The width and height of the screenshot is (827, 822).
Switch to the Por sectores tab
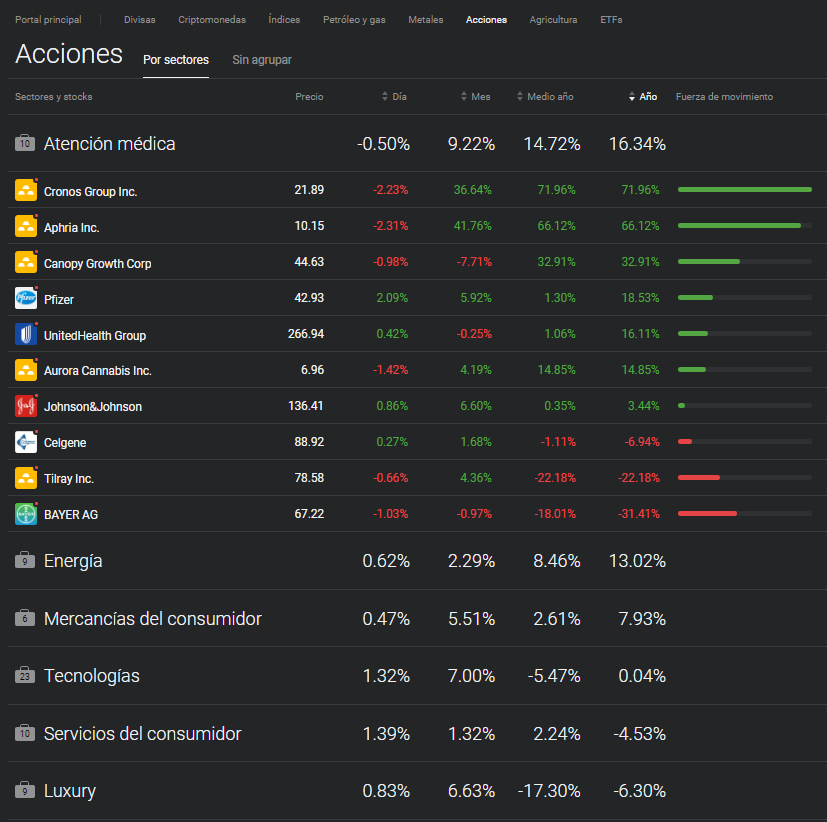pyautogui.click(x=176, y=60)
